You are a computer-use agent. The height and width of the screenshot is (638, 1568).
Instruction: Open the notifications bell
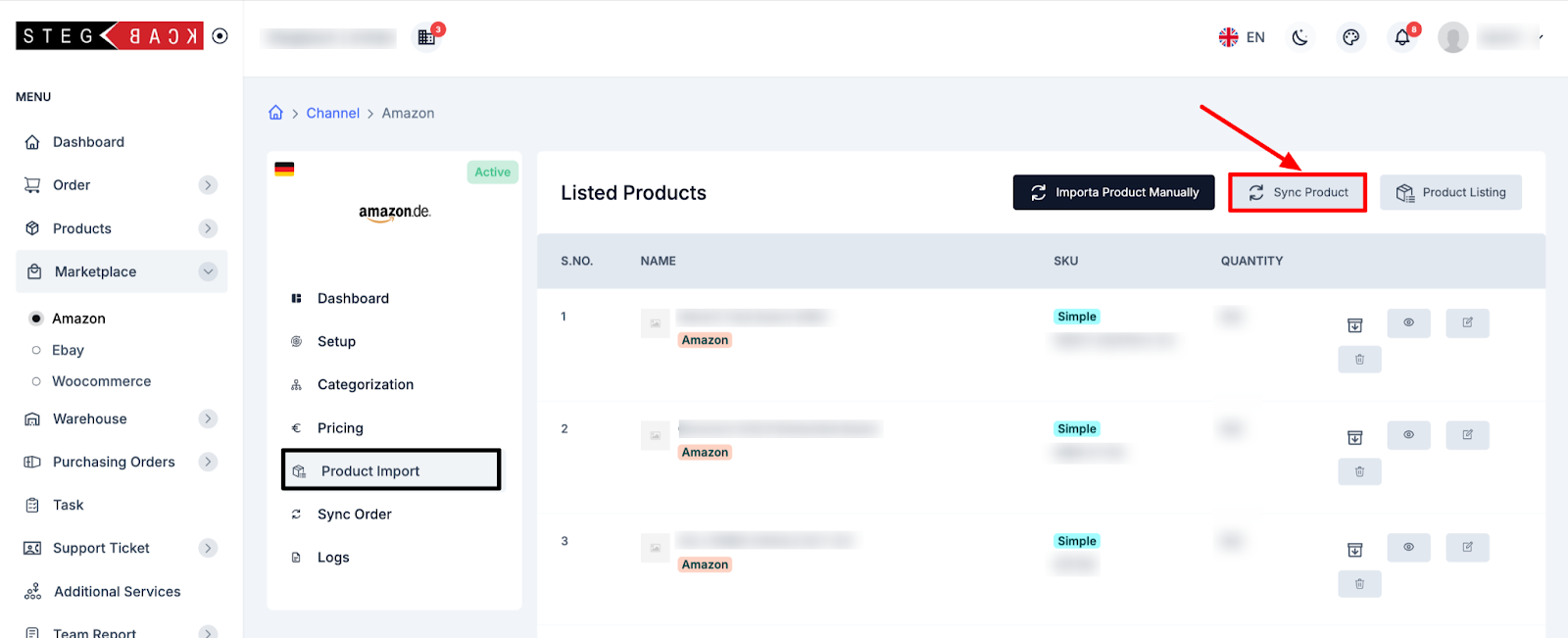tap(1402, 37)
